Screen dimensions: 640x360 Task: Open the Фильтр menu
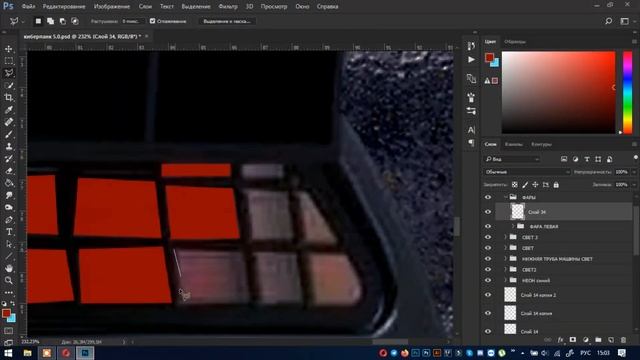pyautogui.click(x=228, y=7)
